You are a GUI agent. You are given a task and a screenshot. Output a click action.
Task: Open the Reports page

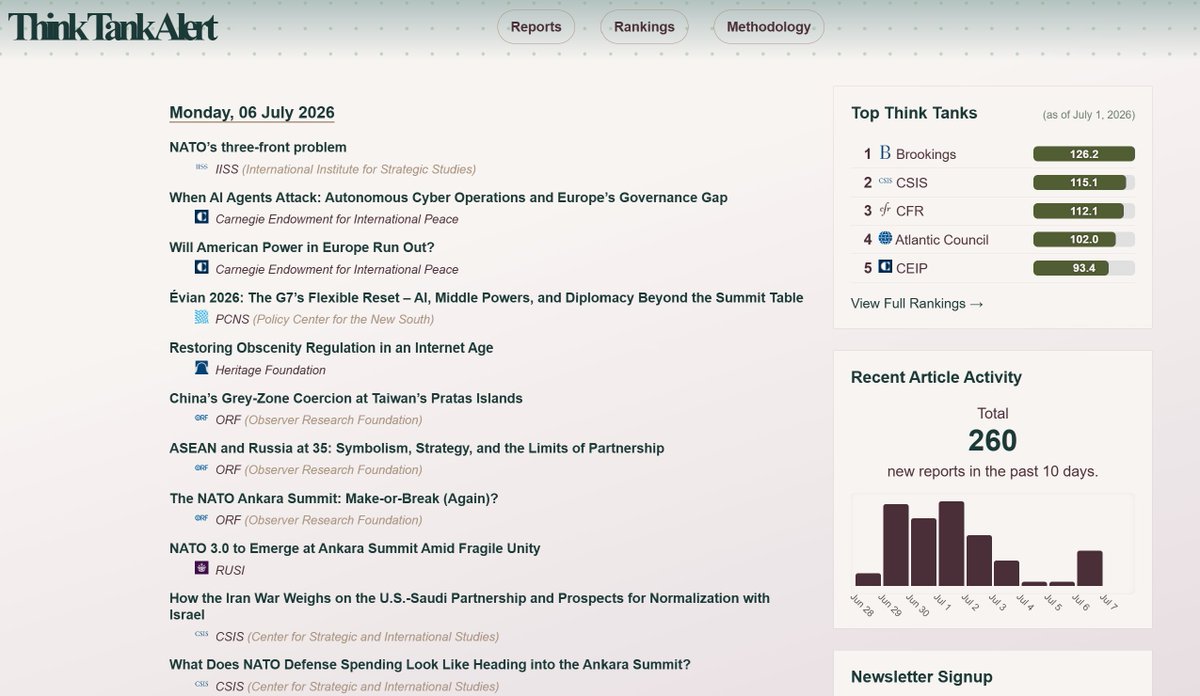[536, 27]
